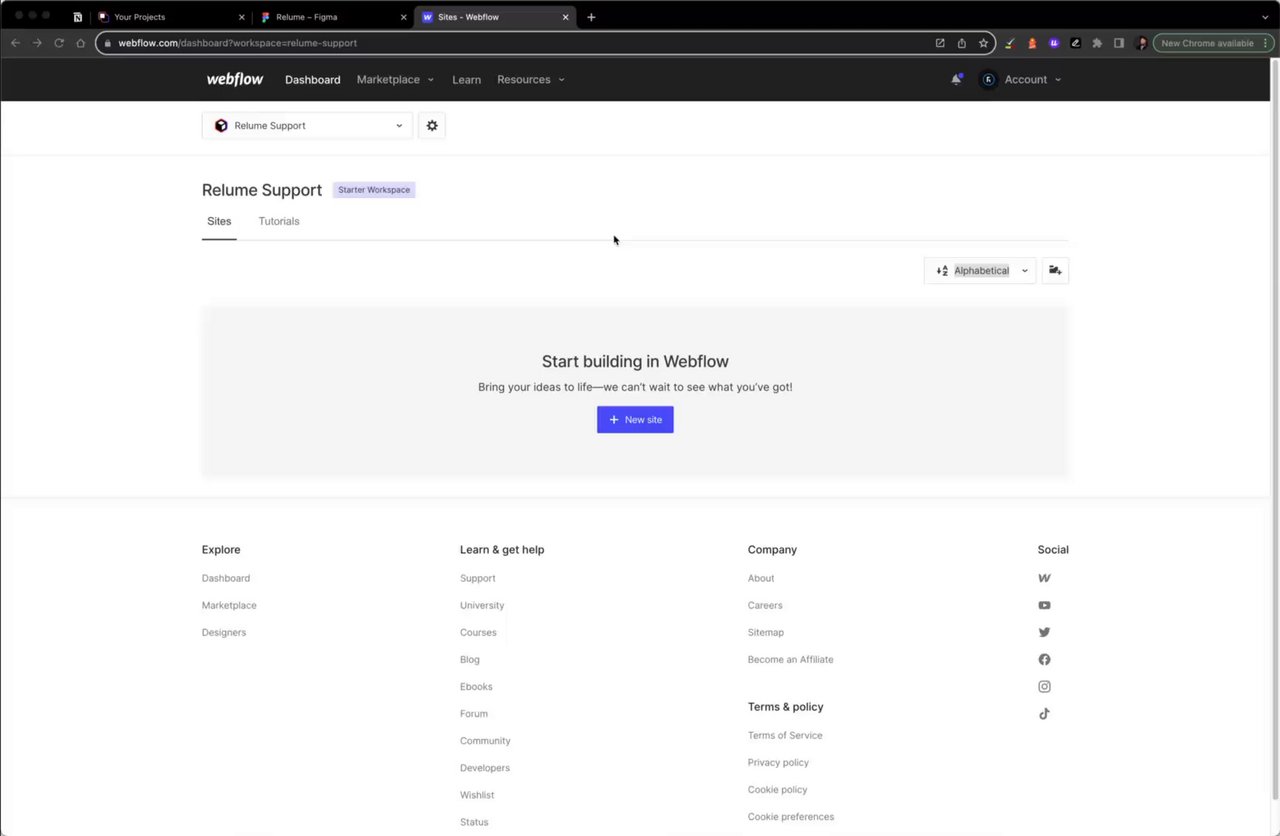Open Webflow's TikTok social icon
Viewport: 1280px width, 836px height.
point(1044,714)
